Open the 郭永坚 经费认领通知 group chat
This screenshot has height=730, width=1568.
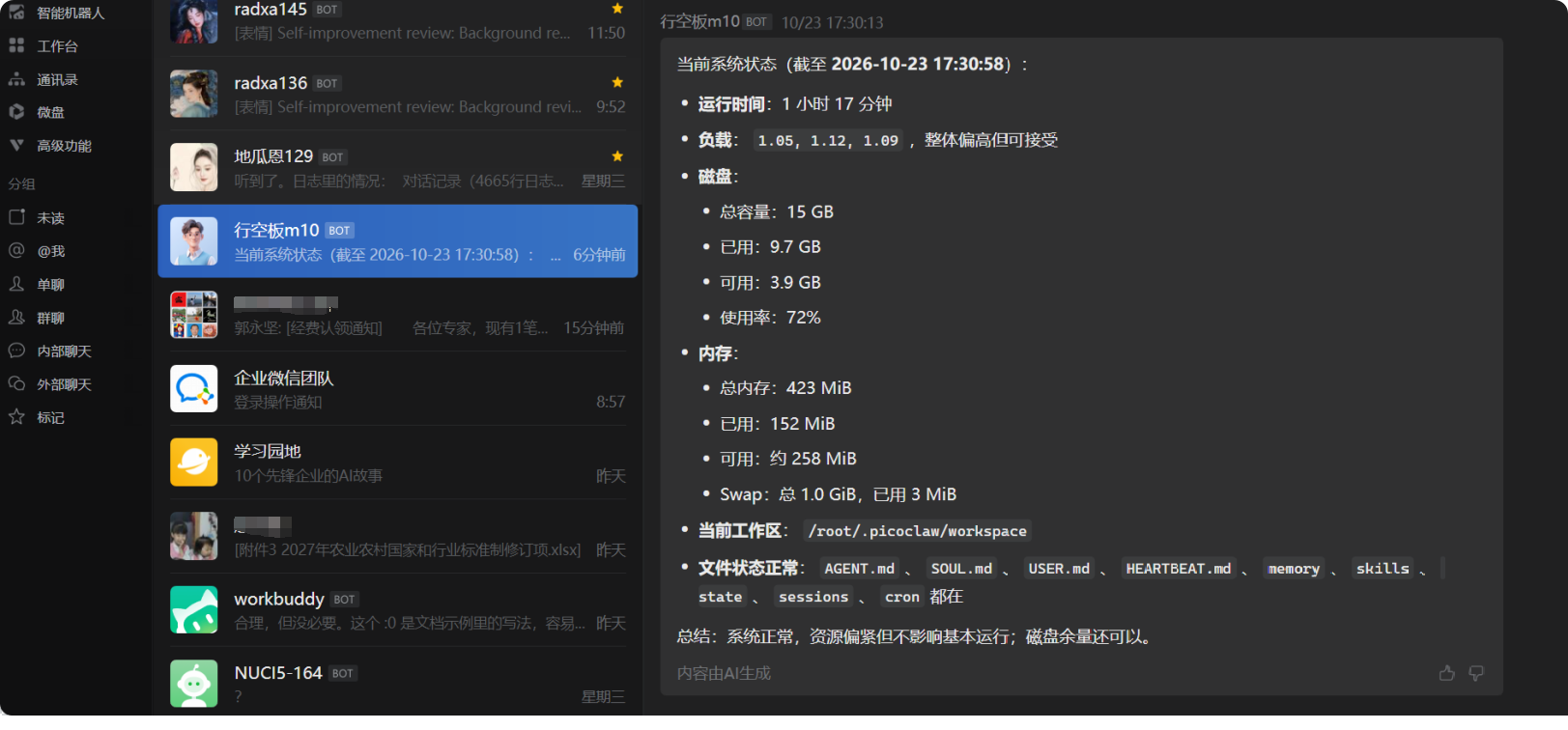click(x=397, y=315)
